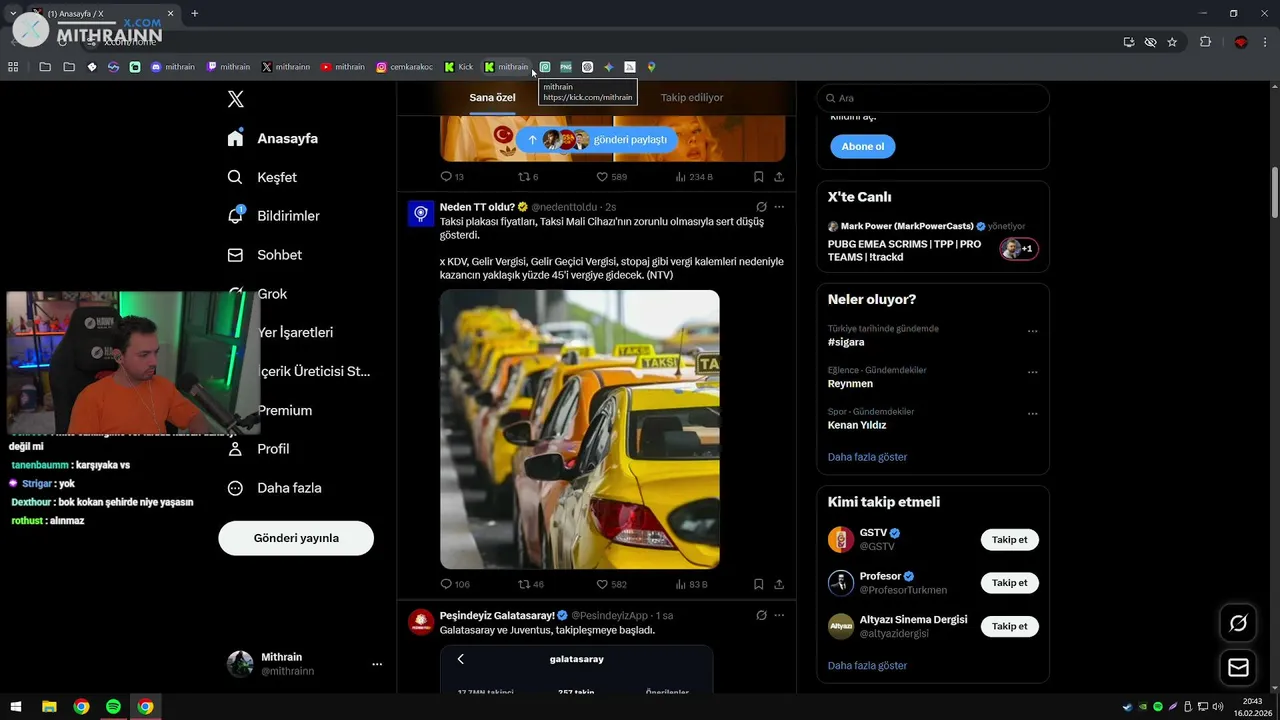Viewport: 1280px width, 720px height.
Task: Go to Keşfet explore page
Action: [262, 177]
